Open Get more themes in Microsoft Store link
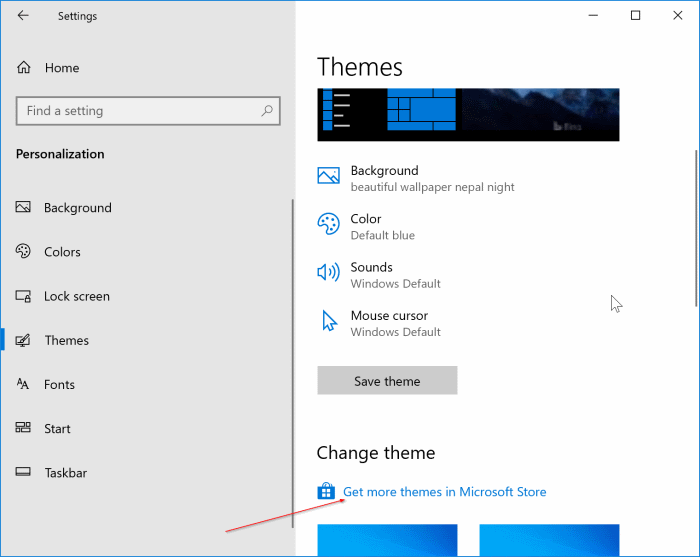700x557 pixels. (x=444, y=491)
